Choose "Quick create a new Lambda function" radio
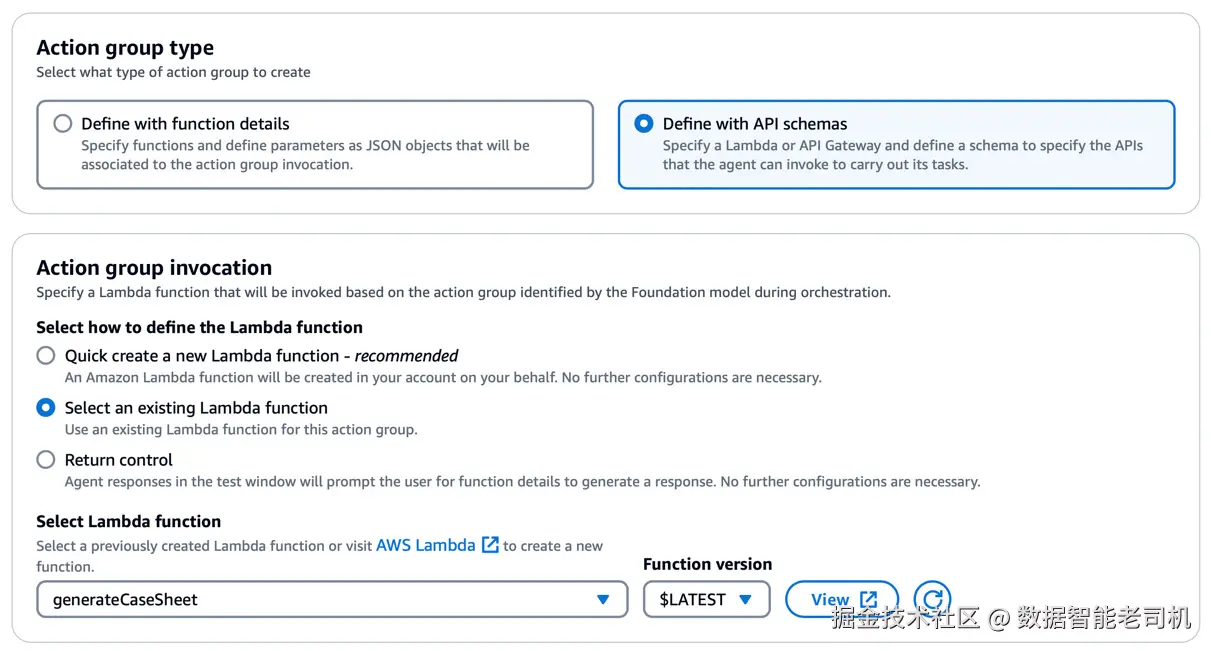This screenshot has height=651, width=1211. coord(46,356)
